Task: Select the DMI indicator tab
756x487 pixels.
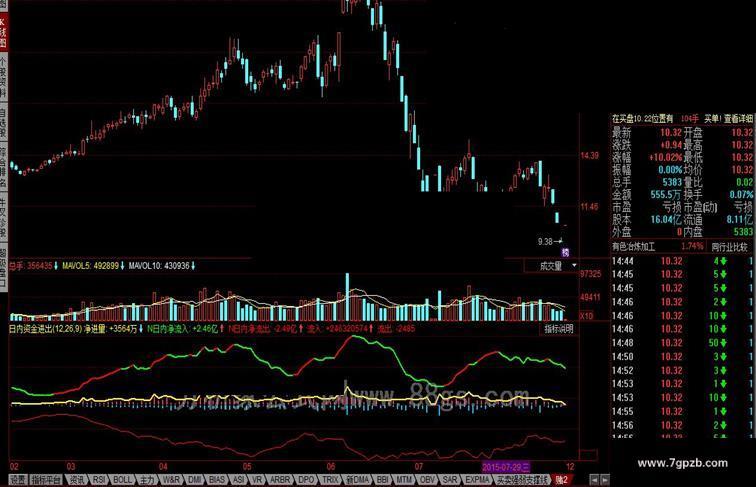Action: tap(195, 480)
